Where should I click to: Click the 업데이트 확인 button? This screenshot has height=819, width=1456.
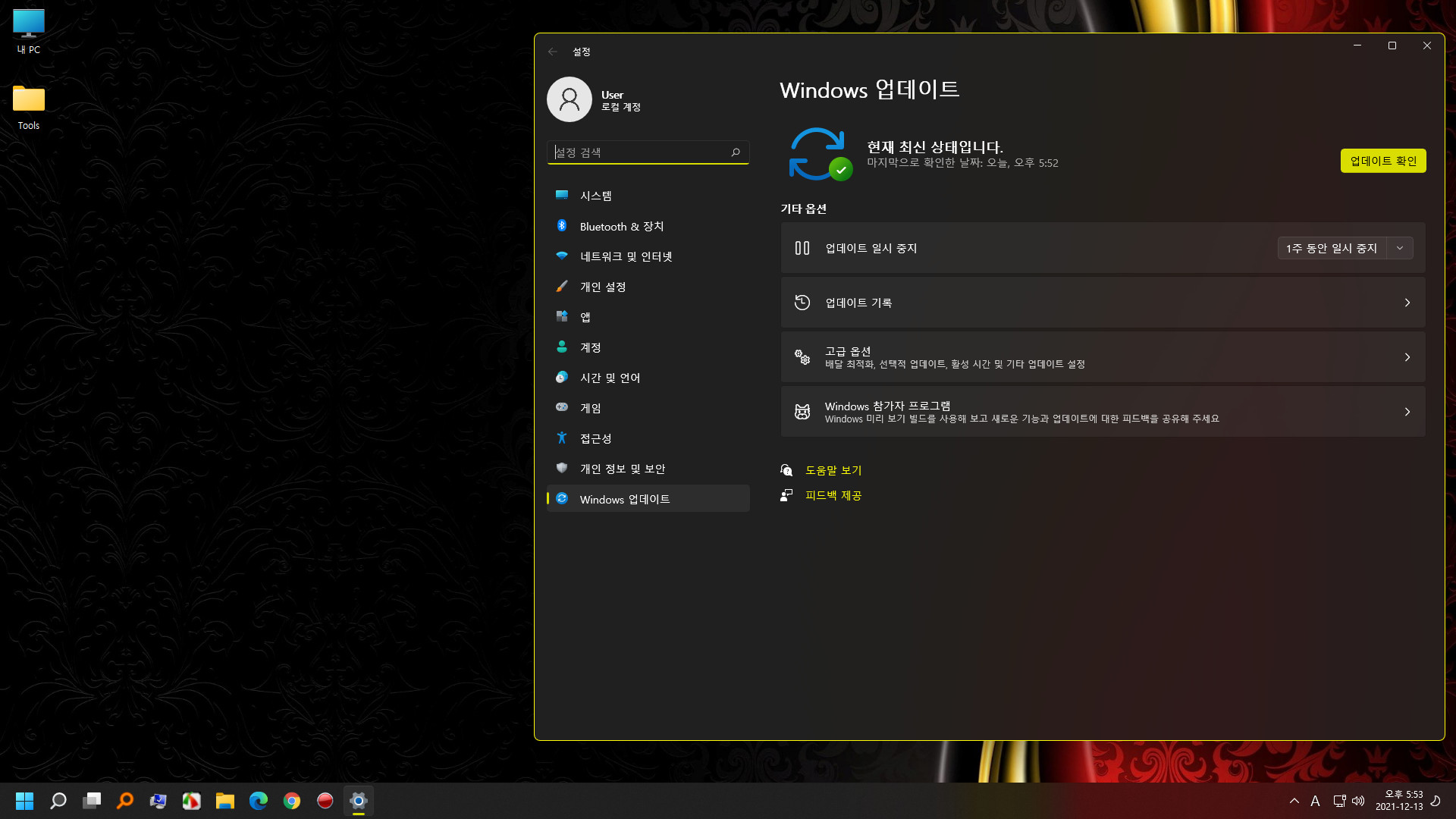[x=1383, y=161]
